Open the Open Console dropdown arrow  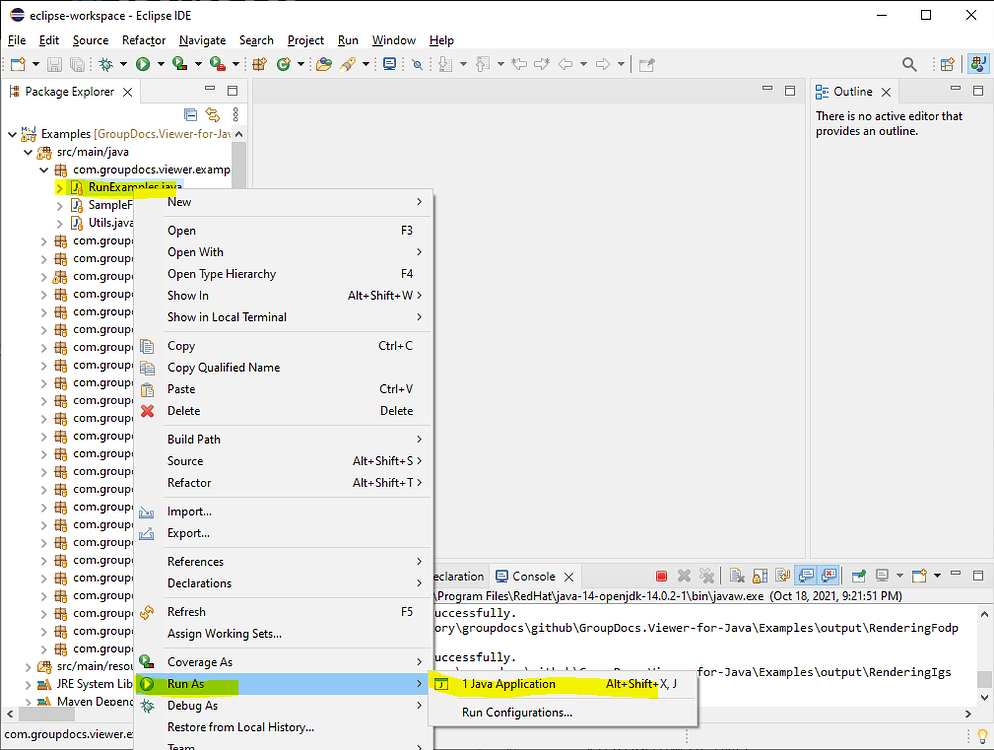(937, 576)
